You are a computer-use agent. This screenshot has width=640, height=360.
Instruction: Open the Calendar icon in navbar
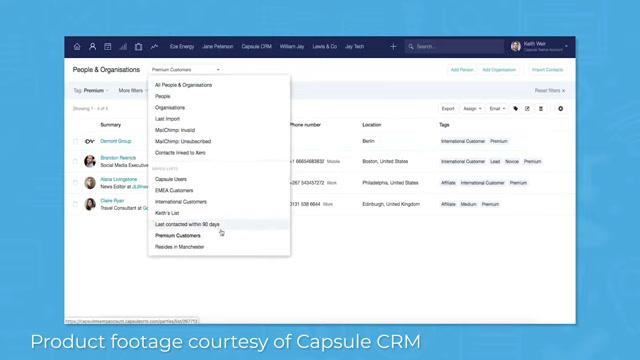point(108,47)
